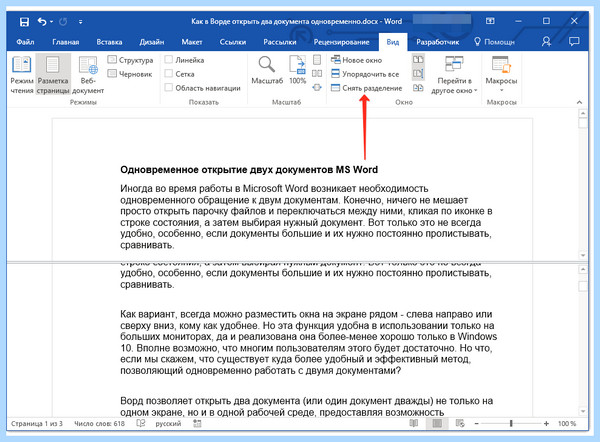Customize Quick Access Toolbar dropdown

tap(80, 22)
